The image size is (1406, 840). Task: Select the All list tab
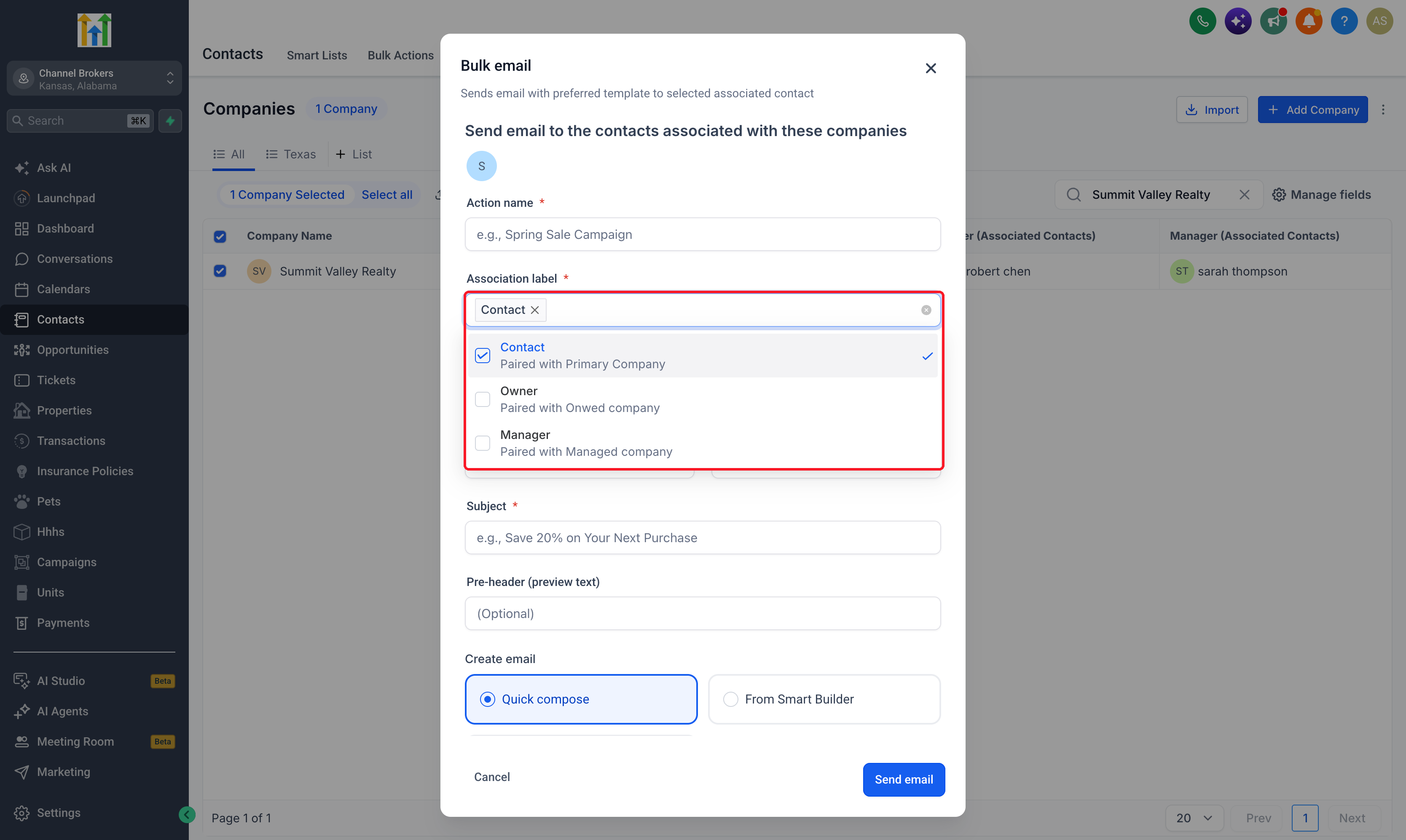tap(229, 154)
